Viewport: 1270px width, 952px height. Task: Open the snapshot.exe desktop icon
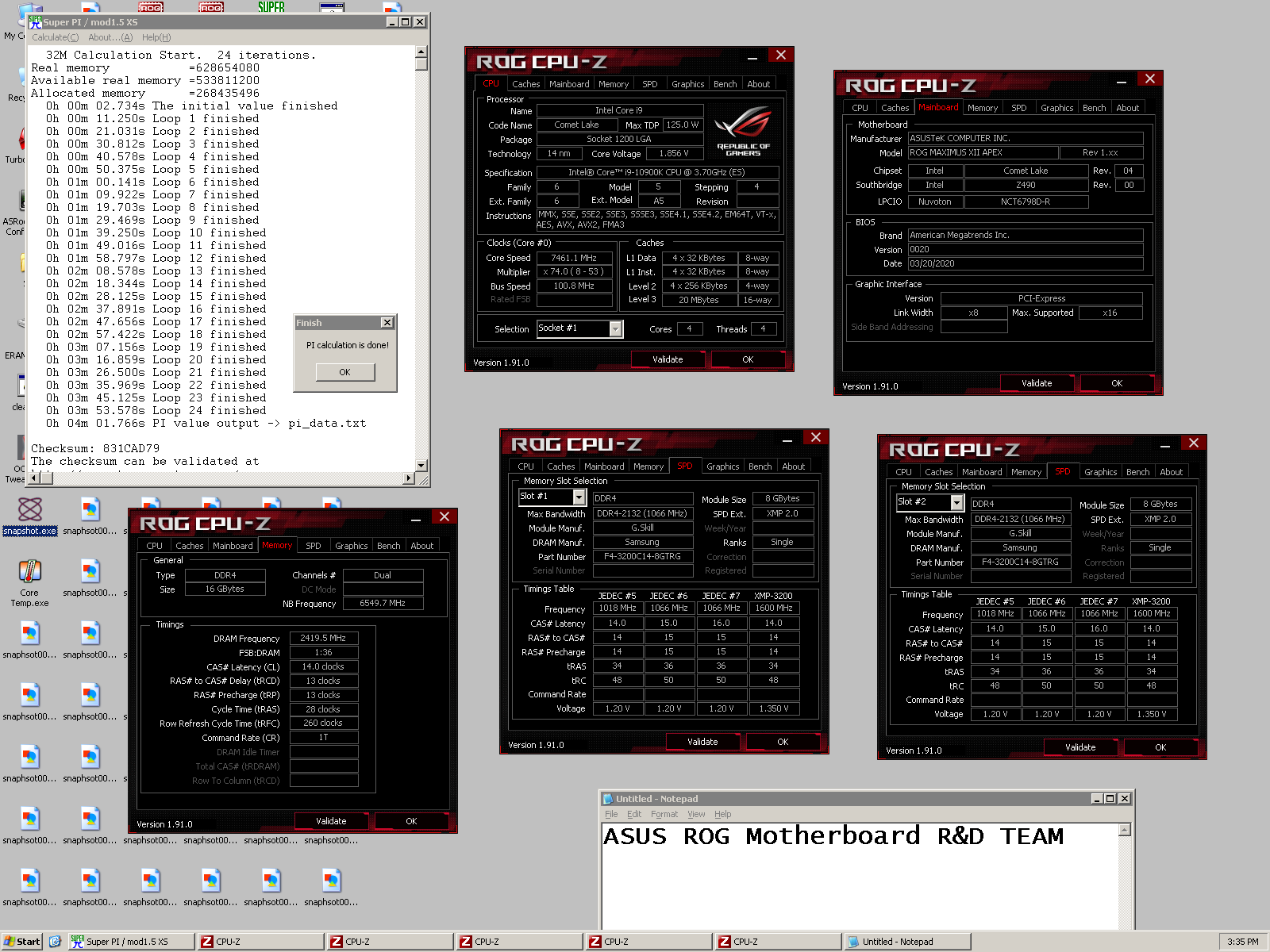[x=29, y=515]
